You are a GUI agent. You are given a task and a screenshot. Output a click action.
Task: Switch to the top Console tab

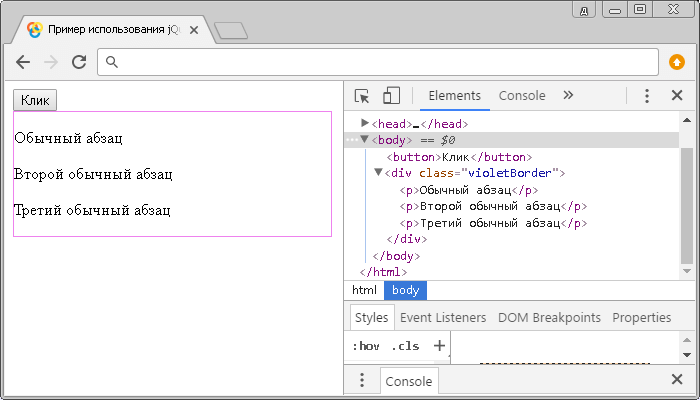(522, 96)
